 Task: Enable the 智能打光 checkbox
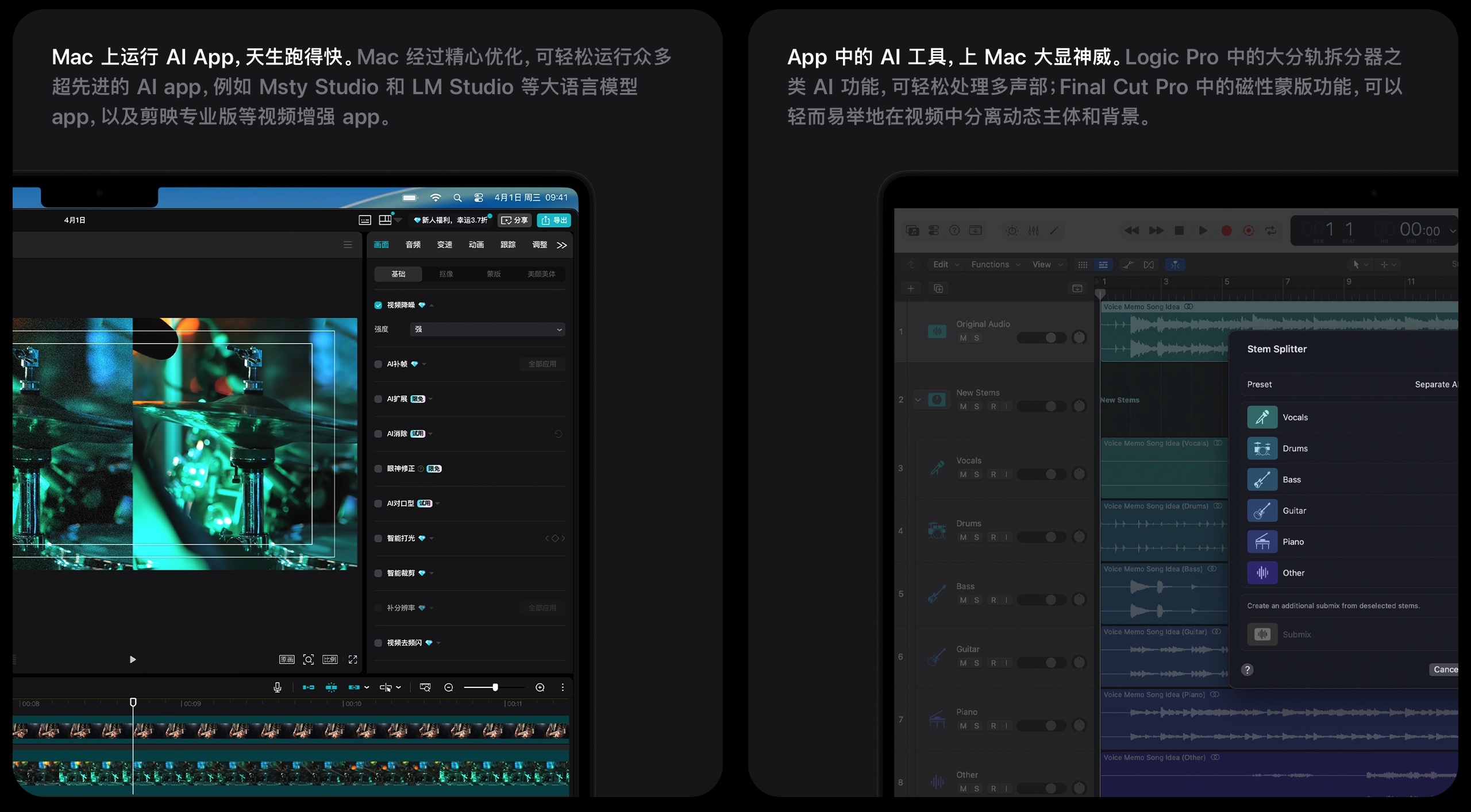[378, 538]
